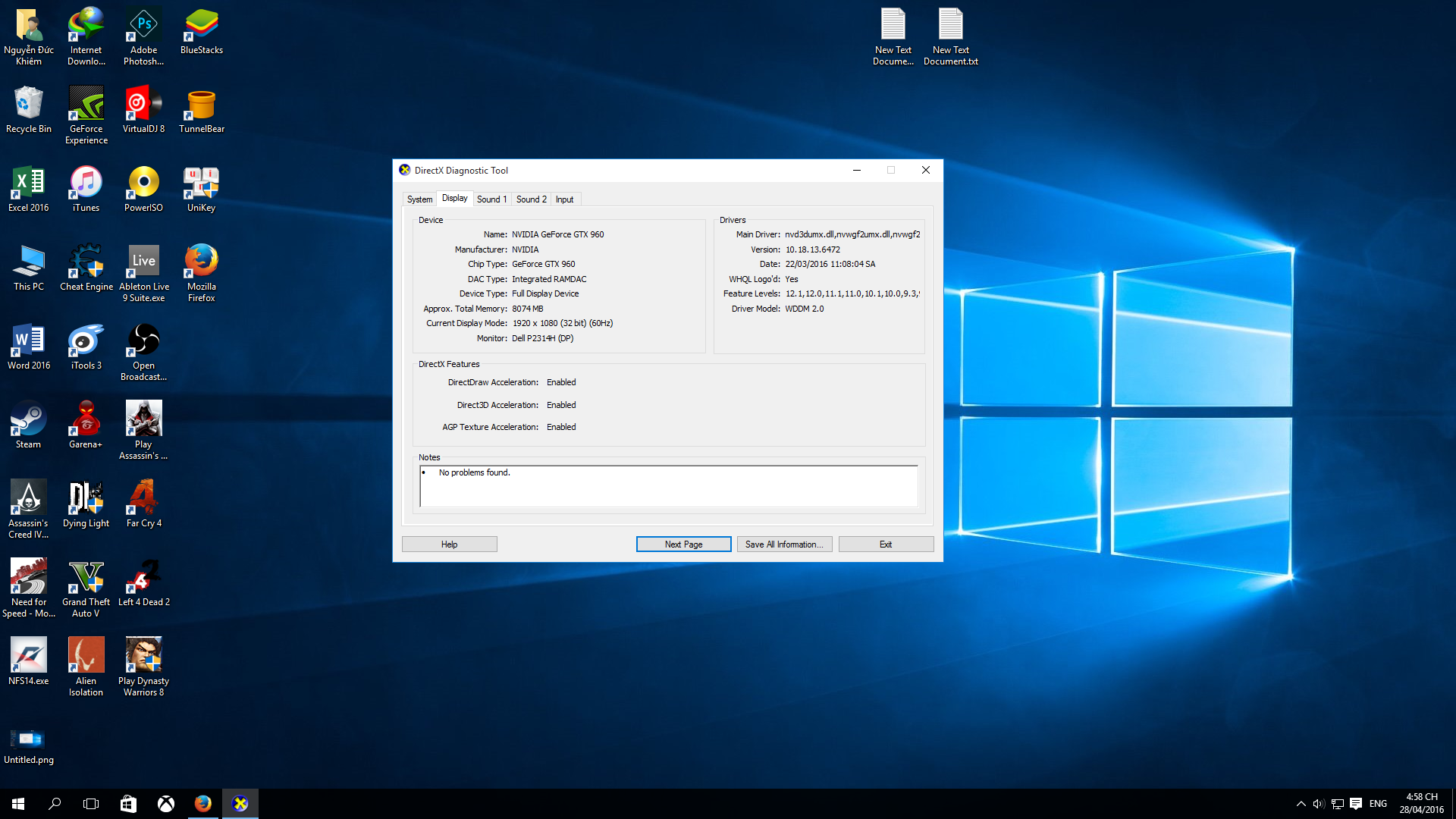Click the BlueStacks desktop icon
The height and width of the screenshot is (819, 1456).
click(x=201, y=26)
